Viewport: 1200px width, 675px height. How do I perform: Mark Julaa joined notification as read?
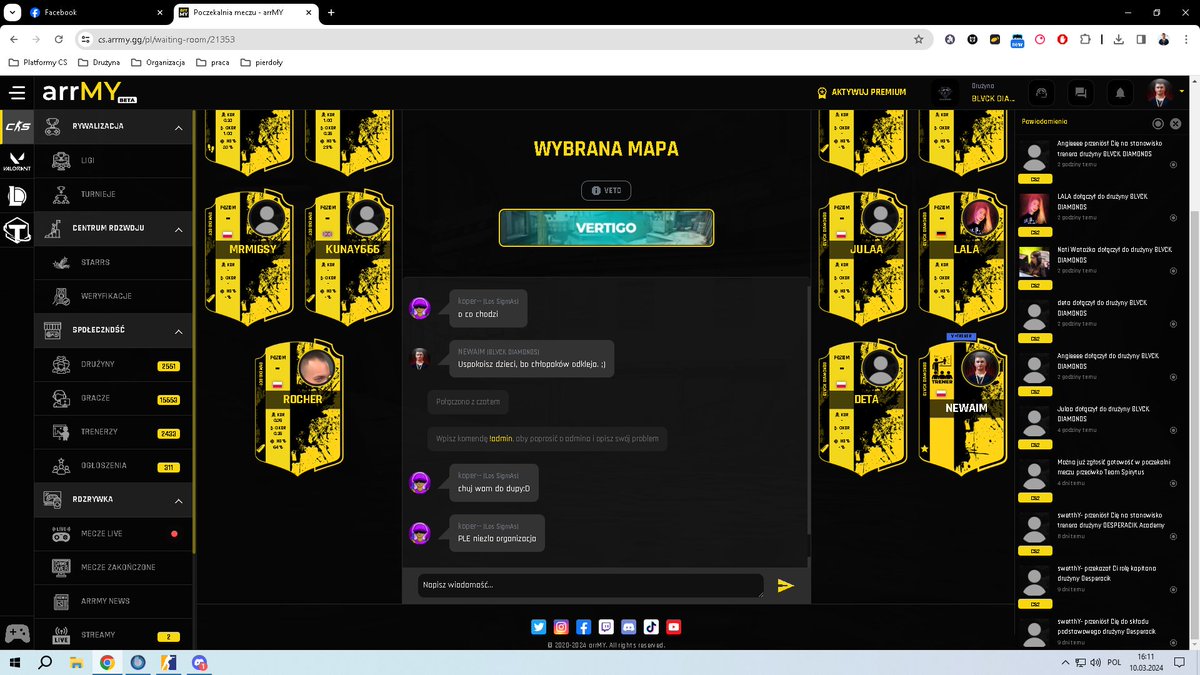(x=1173, y=430)
